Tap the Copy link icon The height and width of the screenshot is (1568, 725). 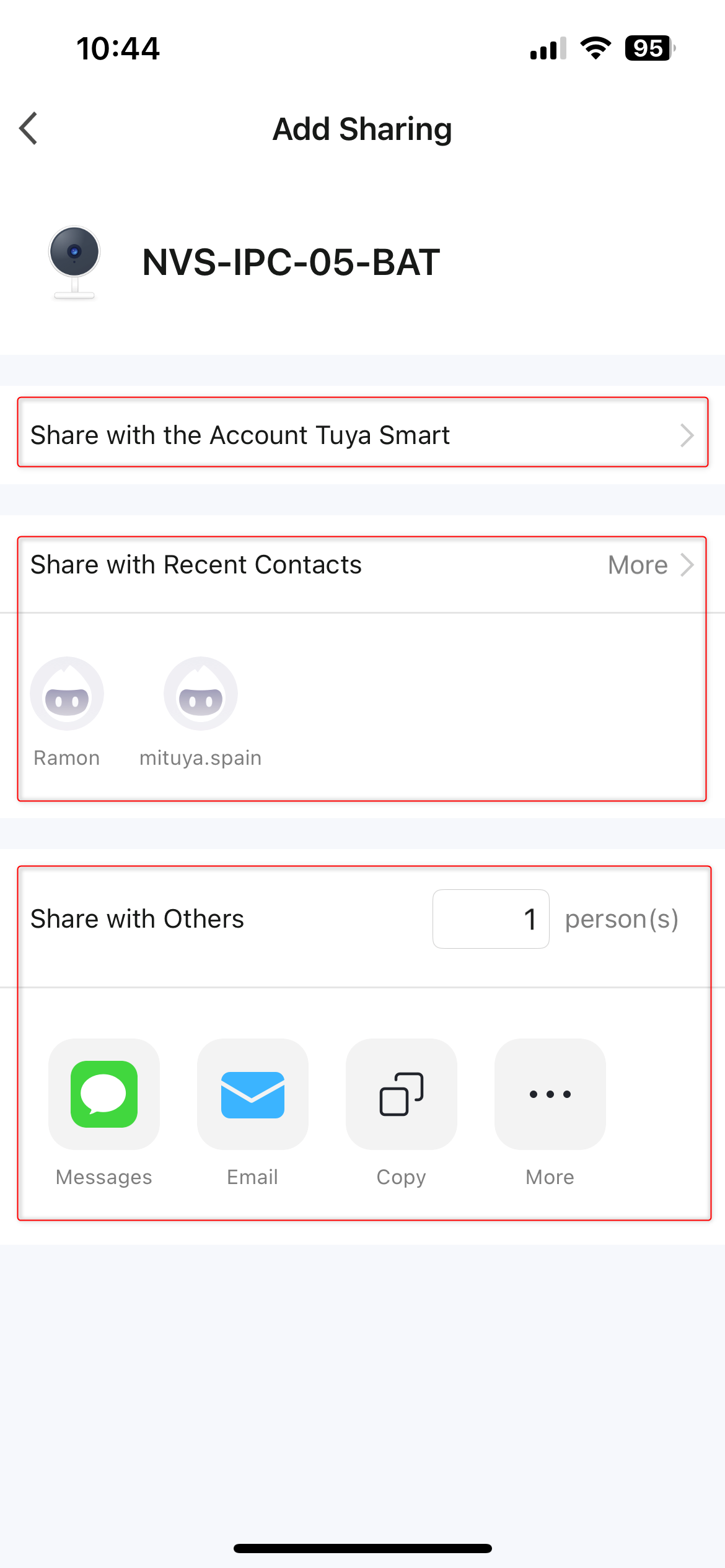(x=402, y=1094)
